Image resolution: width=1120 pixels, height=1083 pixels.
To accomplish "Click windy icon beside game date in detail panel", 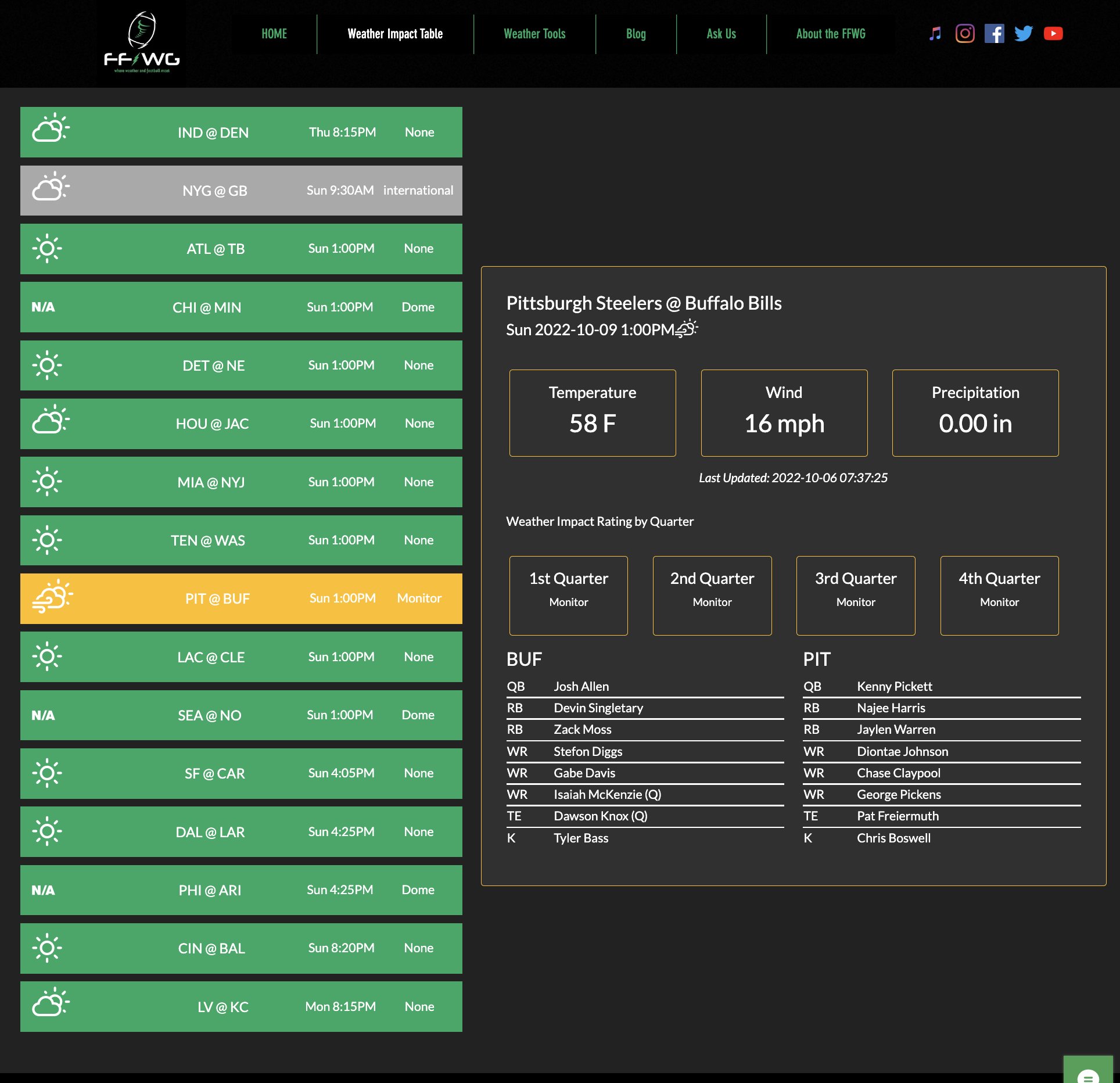I will click(687, 328).
